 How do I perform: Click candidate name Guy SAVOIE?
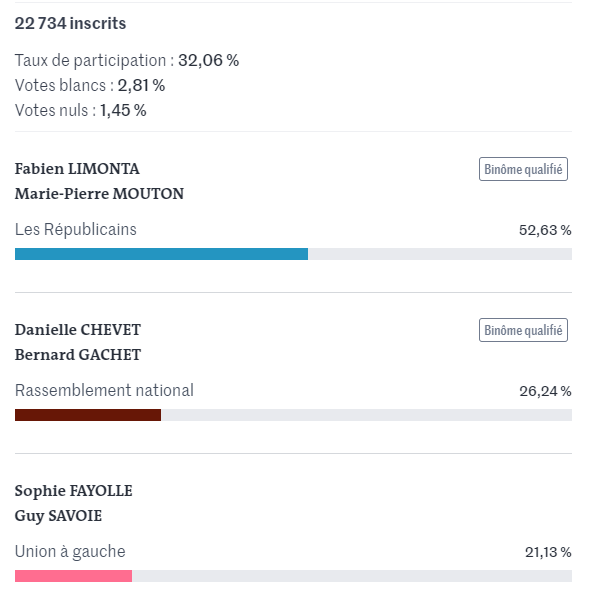click(x=58, y=516)
